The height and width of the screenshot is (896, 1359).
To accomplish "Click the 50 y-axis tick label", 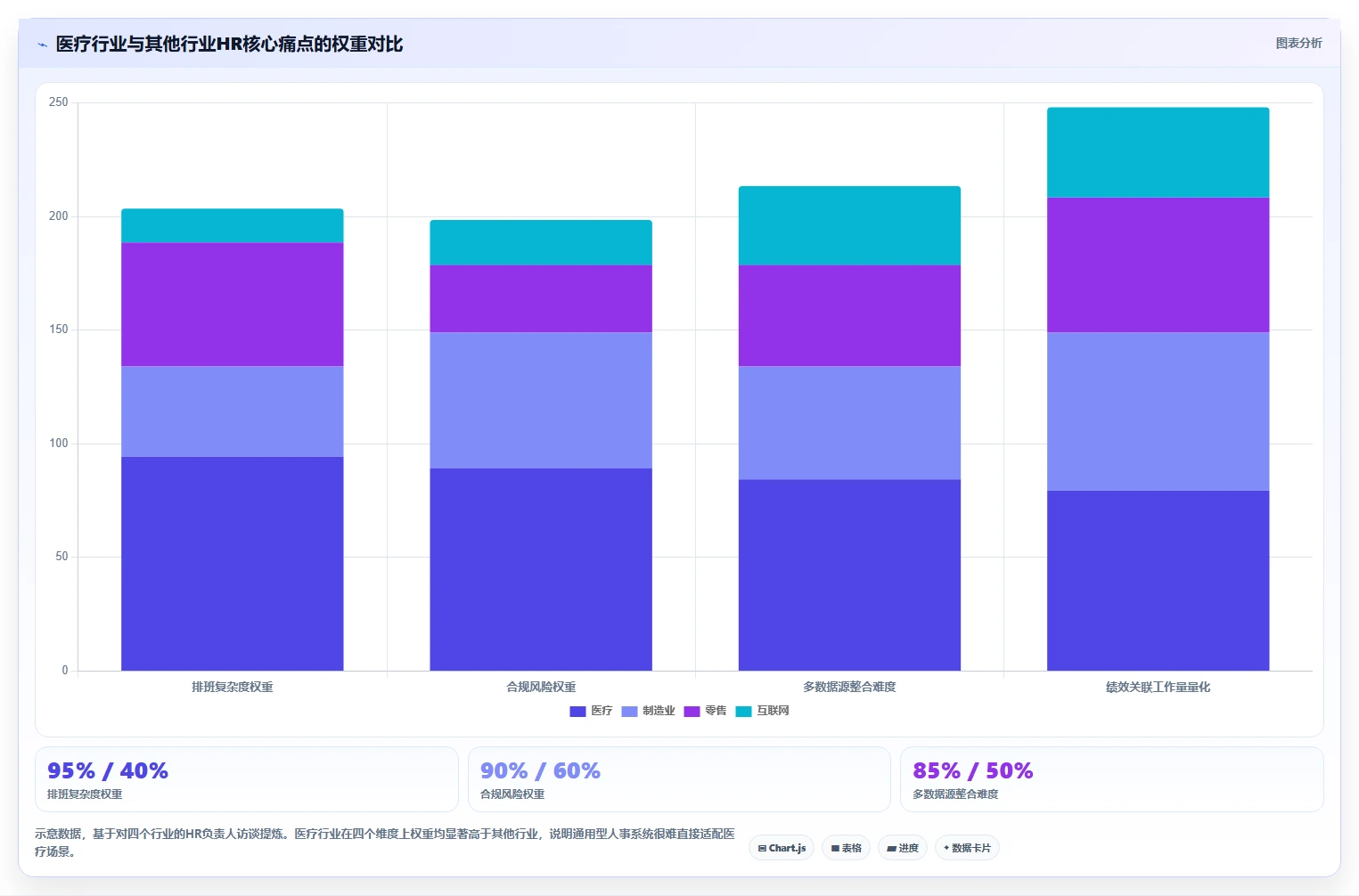I will coord(61,557).
